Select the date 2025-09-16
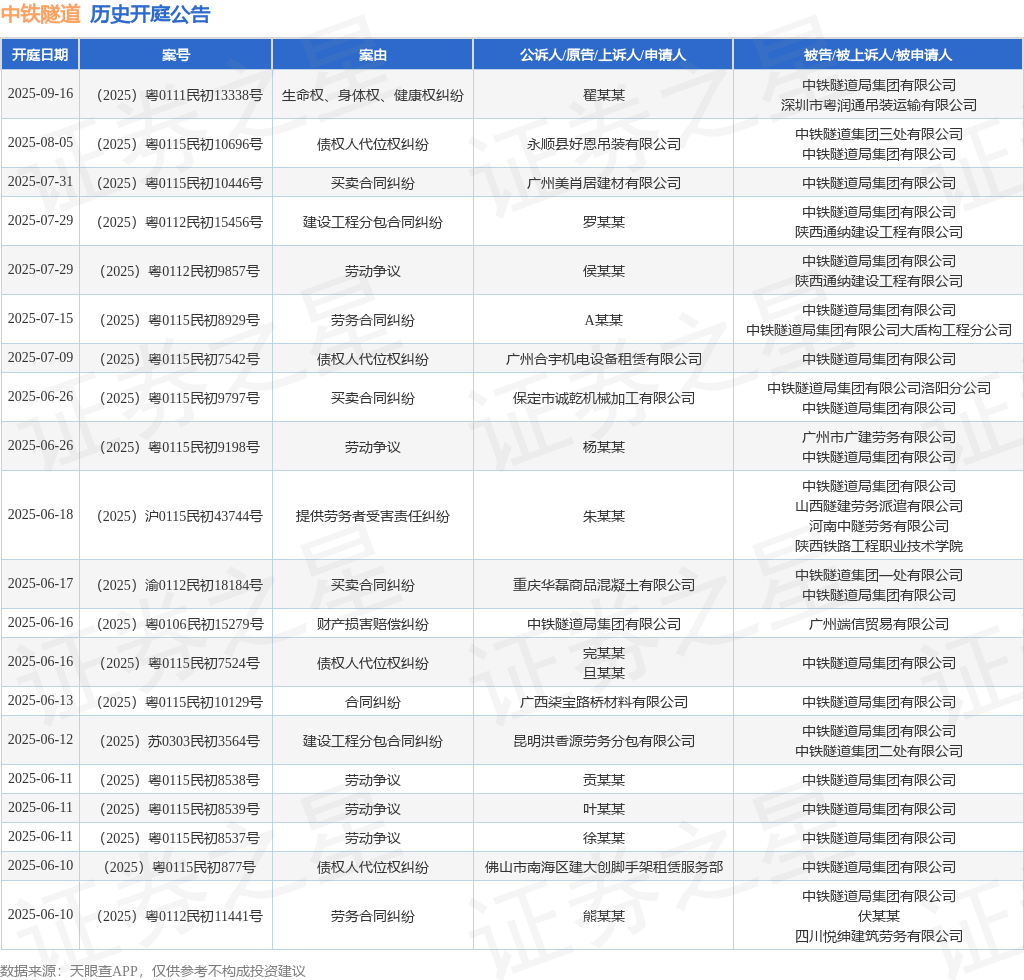 tap(40, 93)
